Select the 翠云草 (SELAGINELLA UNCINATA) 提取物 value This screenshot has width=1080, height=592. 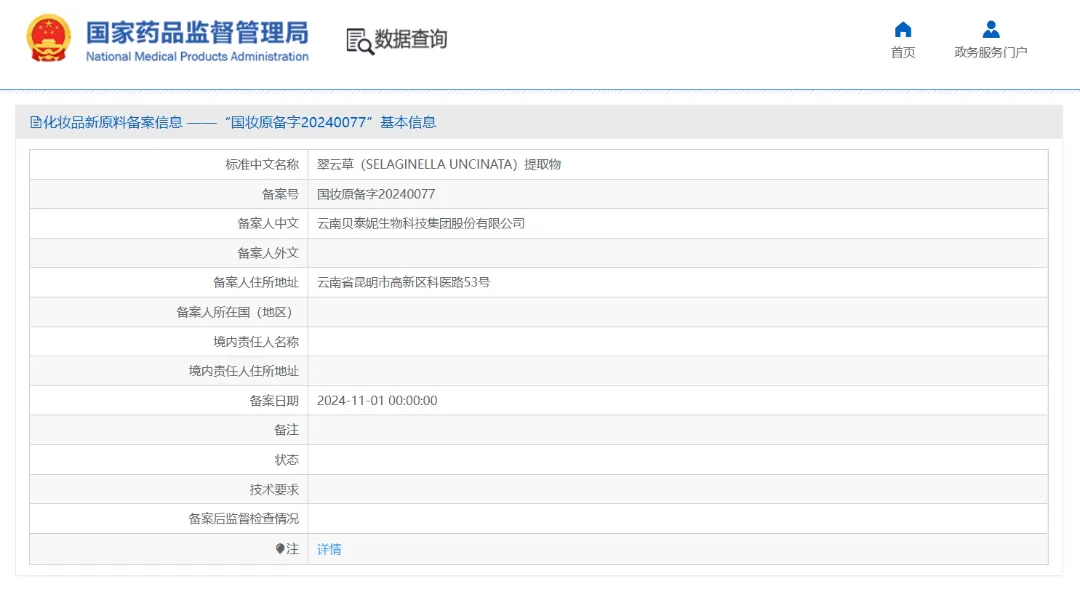pos(439,165)
